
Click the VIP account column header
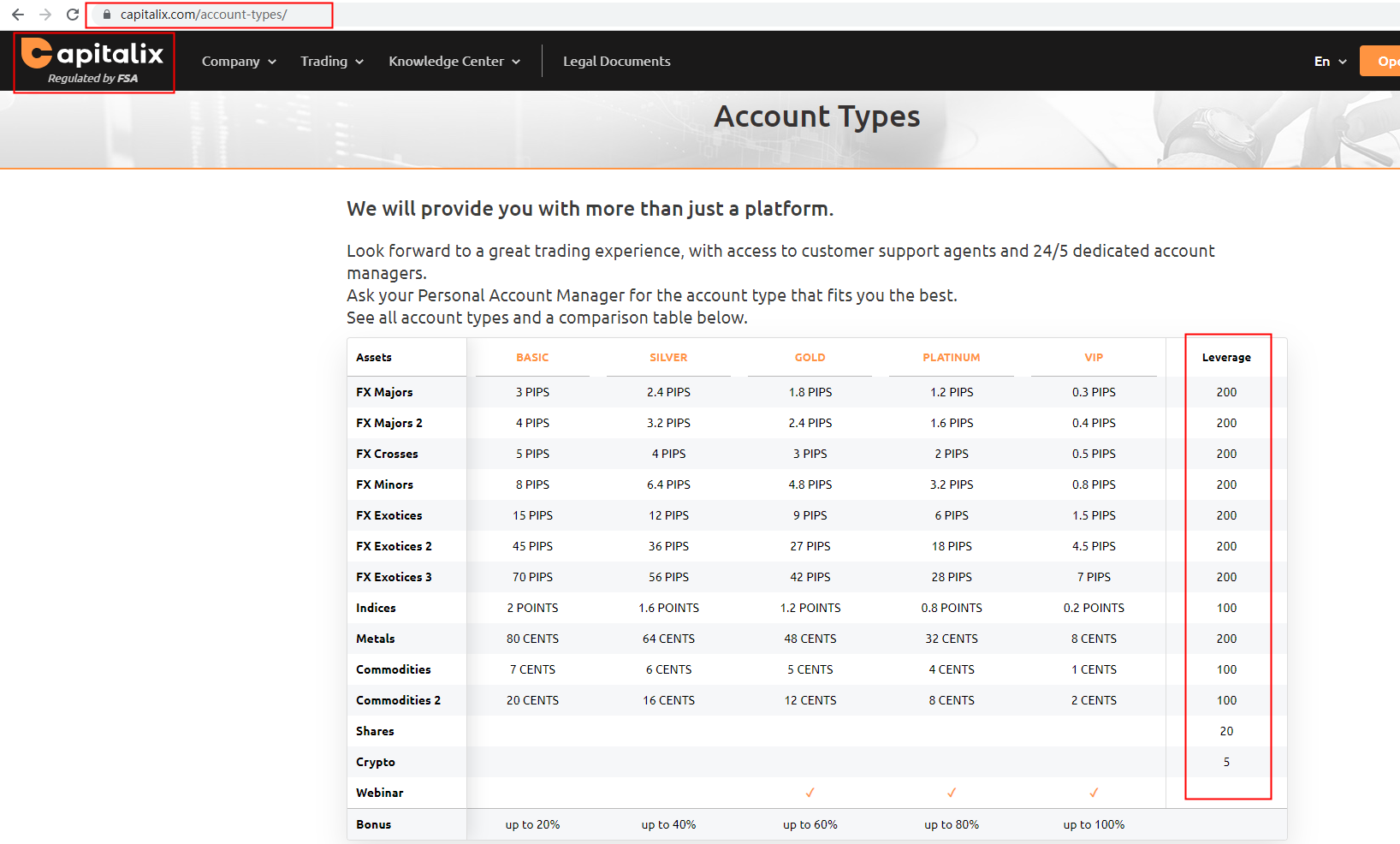1093,358
